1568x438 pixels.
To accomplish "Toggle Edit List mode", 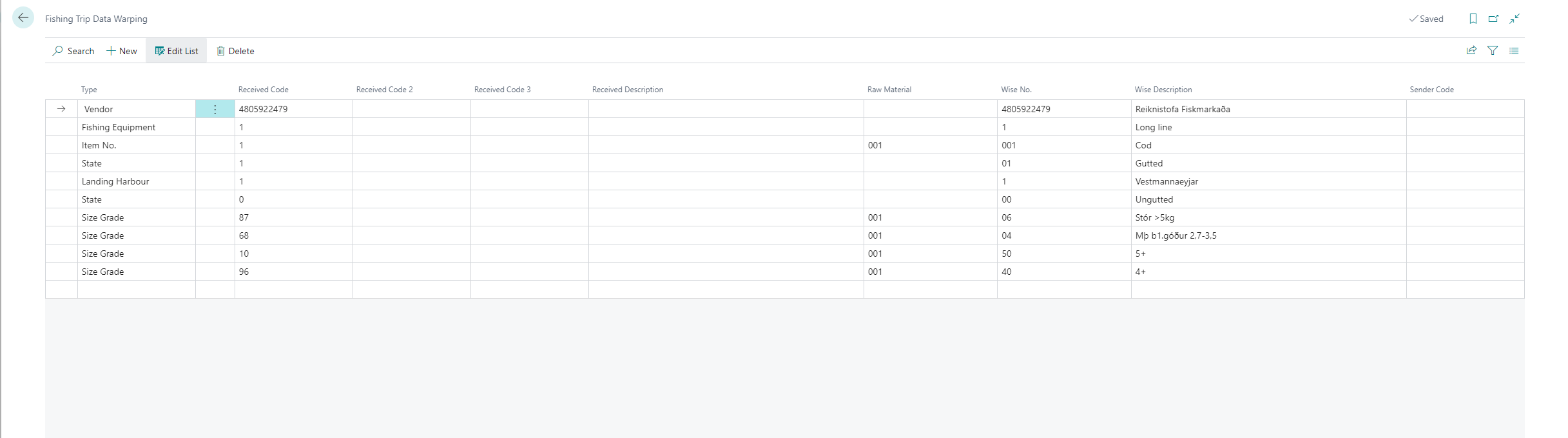I will [x=177, y=51].
